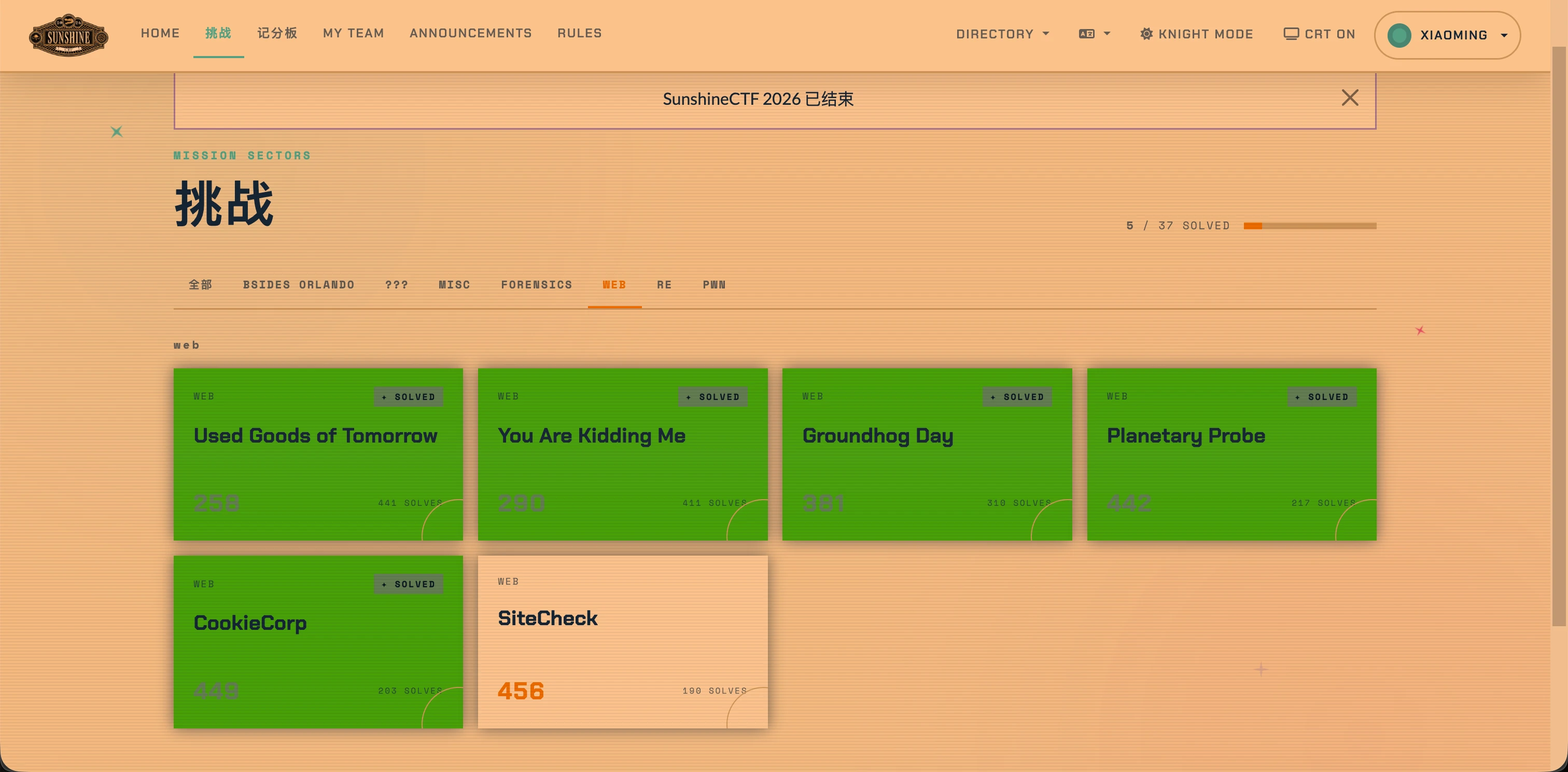Click the Knight Mode gear icon
Image resolution: width=1568 pixels, height=772 pixels.
[x=1146, y=34]
